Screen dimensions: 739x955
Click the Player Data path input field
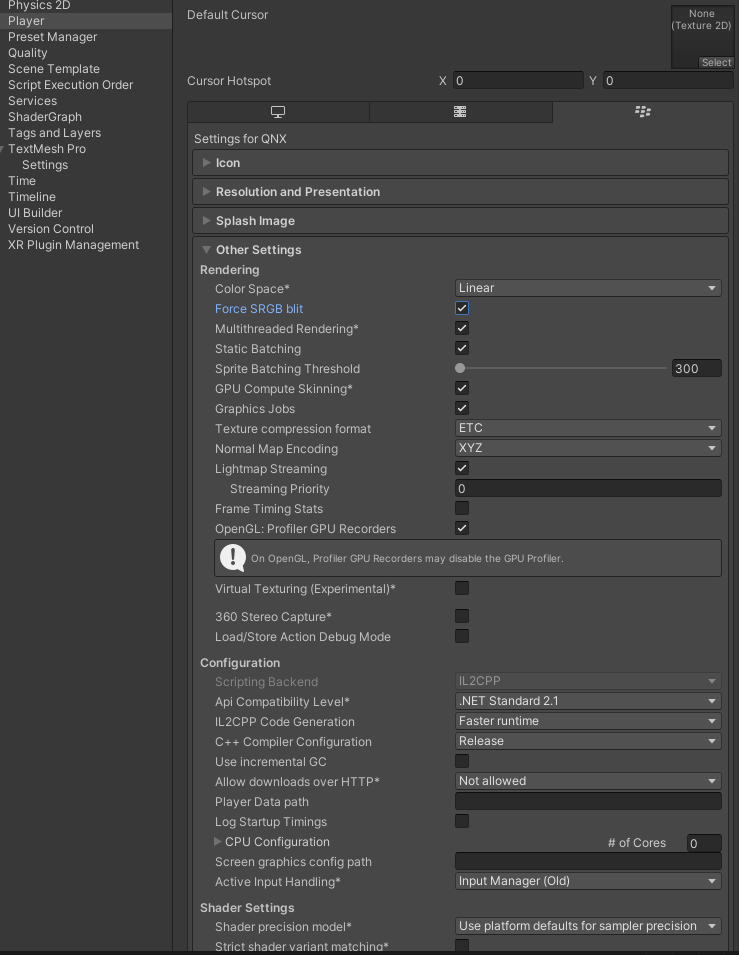[588, 802]
